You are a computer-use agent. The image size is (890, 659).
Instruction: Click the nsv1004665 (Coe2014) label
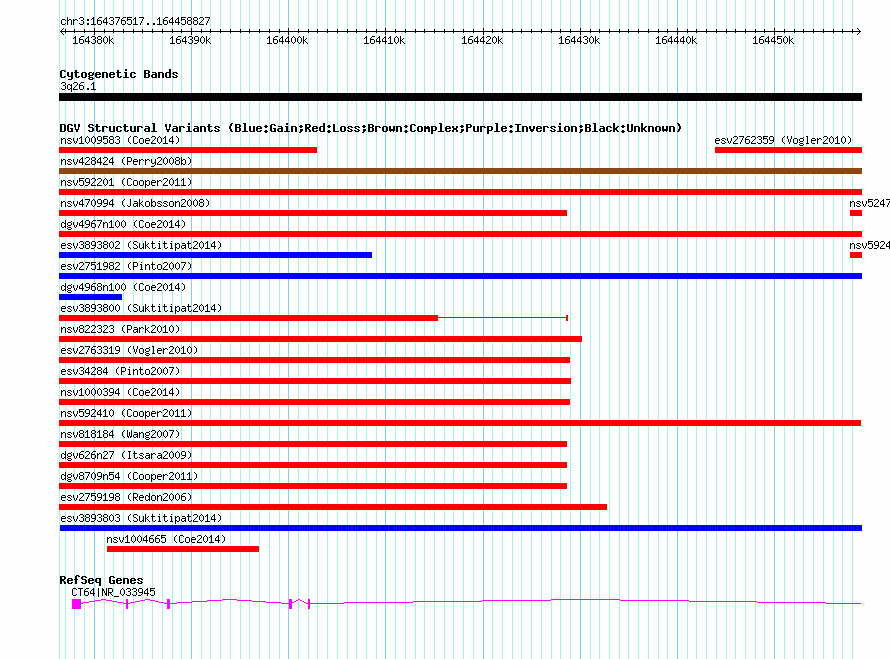pyautogui.click(x=166, y=539)
